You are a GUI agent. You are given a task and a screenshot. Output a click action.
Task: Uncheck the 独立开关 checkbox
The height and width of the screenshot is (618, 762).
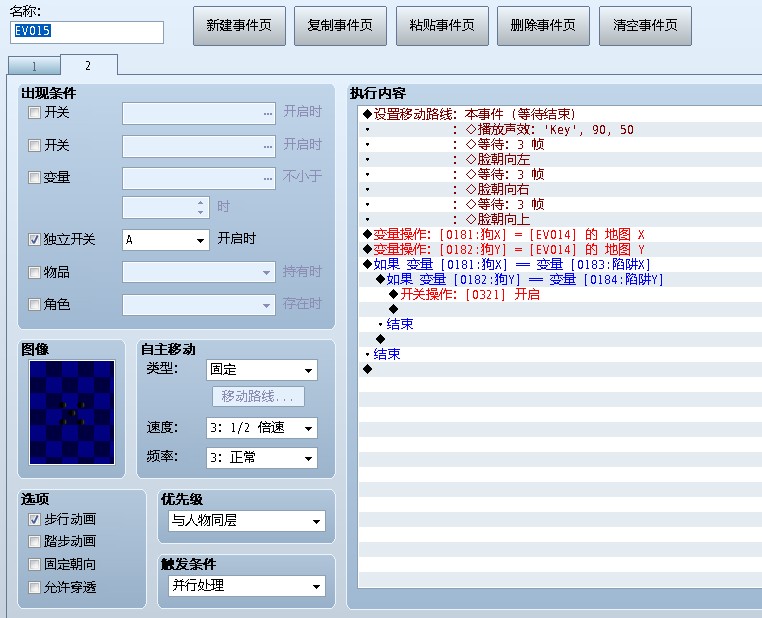pos(34,239)
